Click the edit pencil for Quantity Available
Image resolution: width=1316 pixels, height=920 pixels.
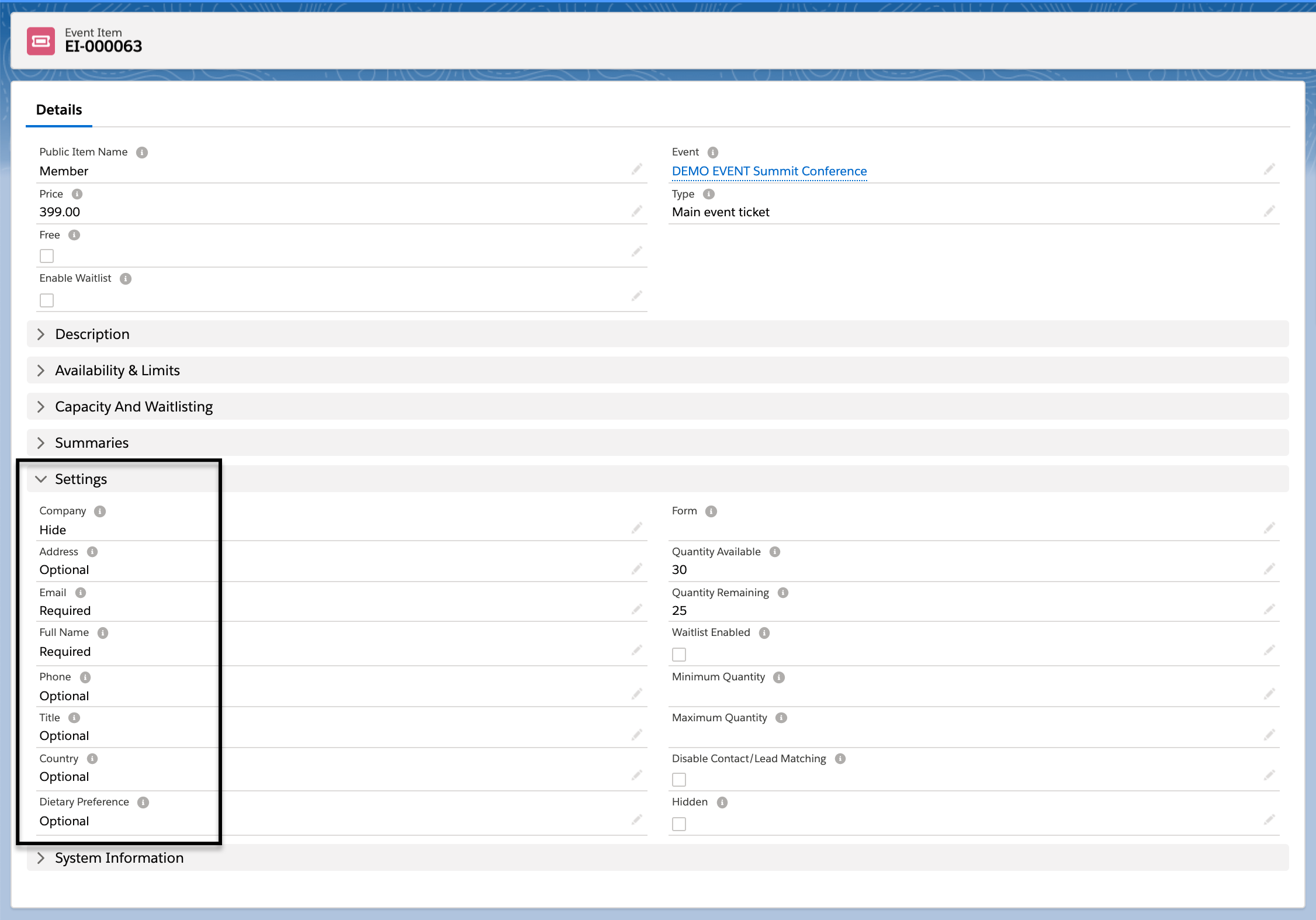(1269, 569)
